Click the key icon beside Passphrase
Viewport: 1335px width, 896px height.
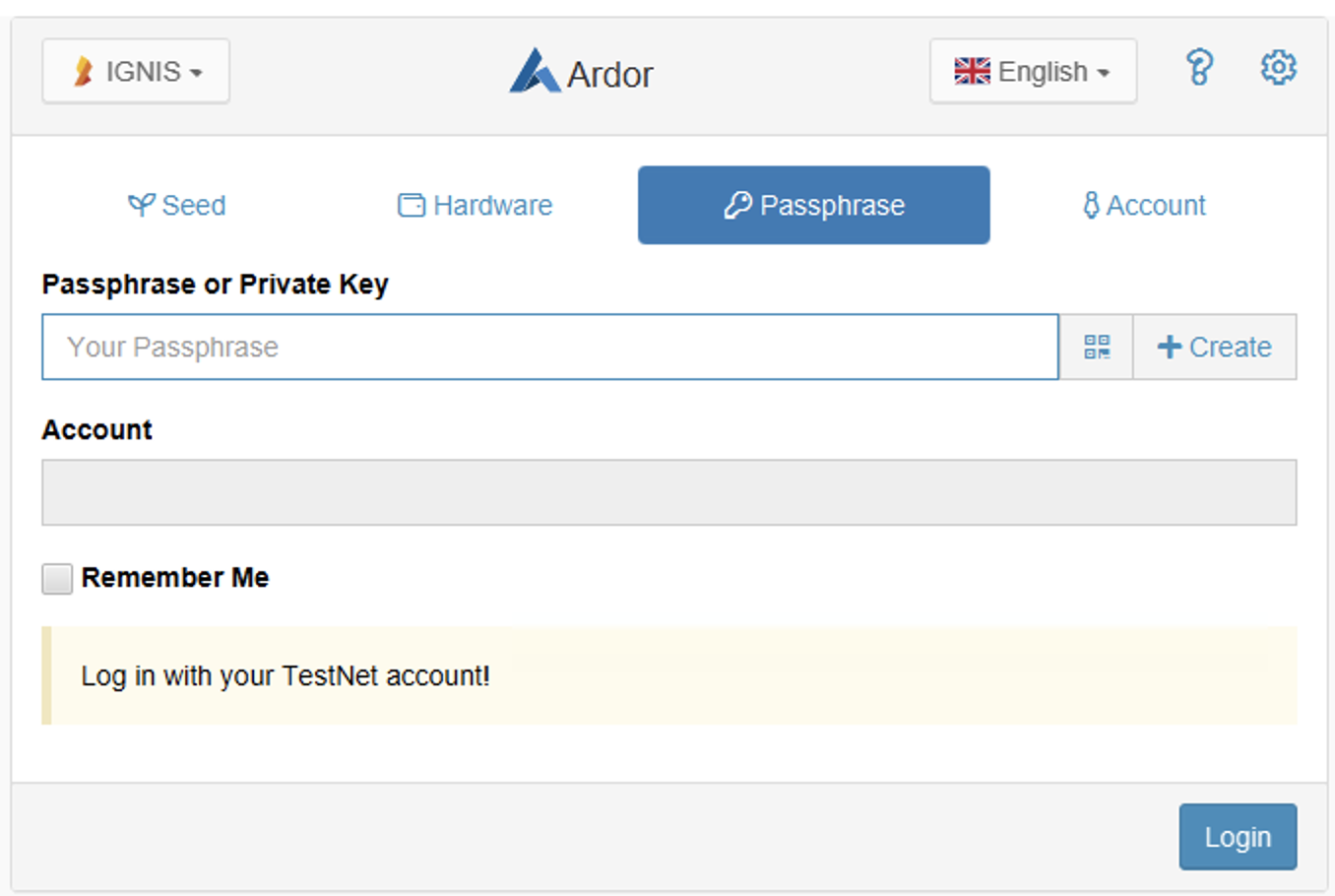(x=737, y=205)
